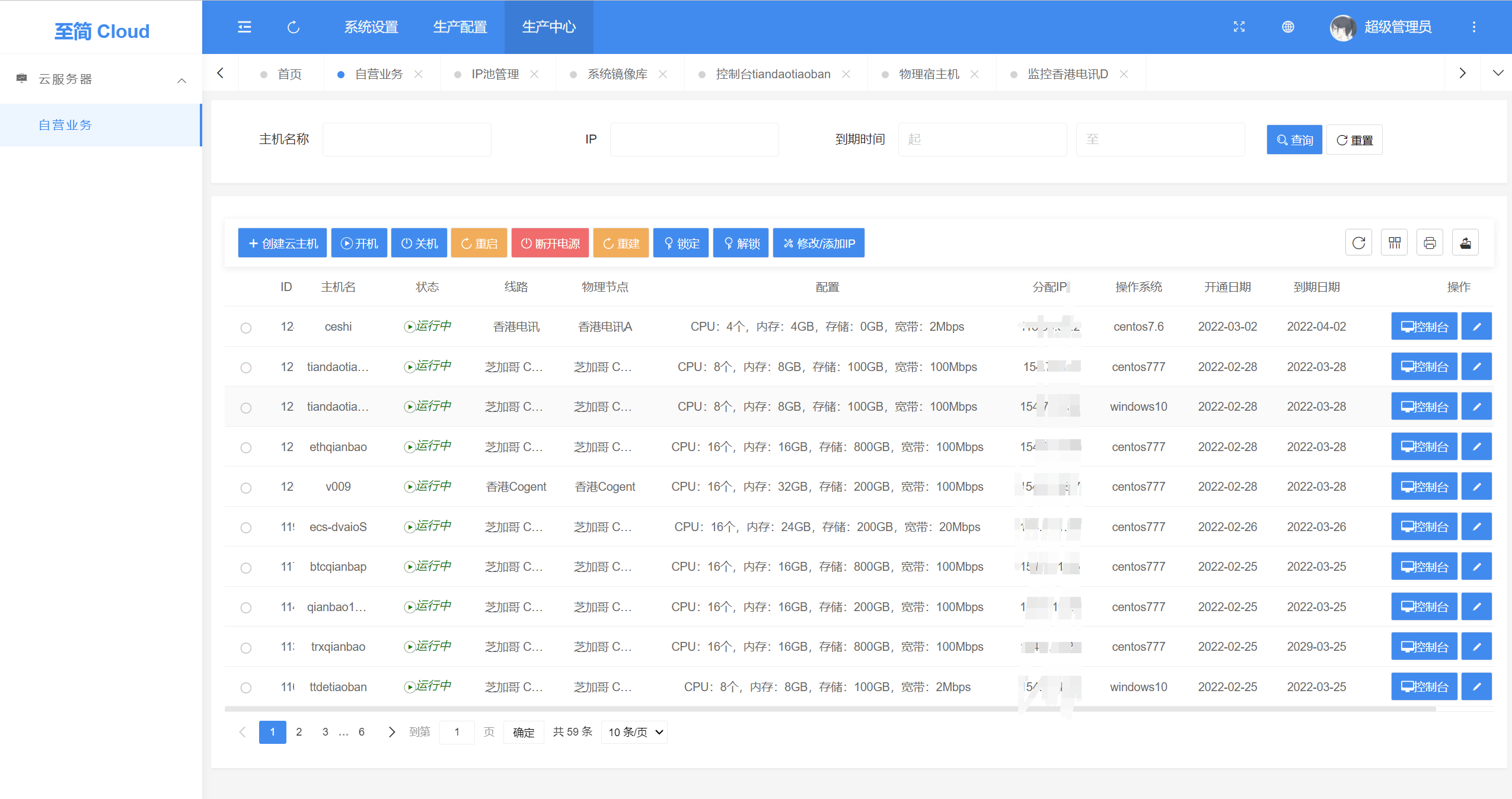Screen dimensions: 1512x799
Task: Click the print table icon
Action: click(x=1430, y=242)
